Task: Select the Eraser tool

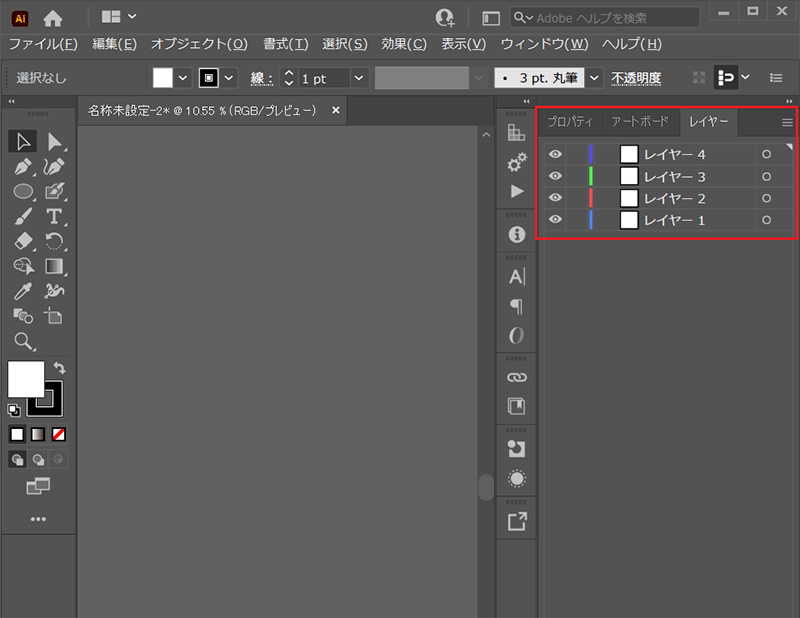Action: 23,241
